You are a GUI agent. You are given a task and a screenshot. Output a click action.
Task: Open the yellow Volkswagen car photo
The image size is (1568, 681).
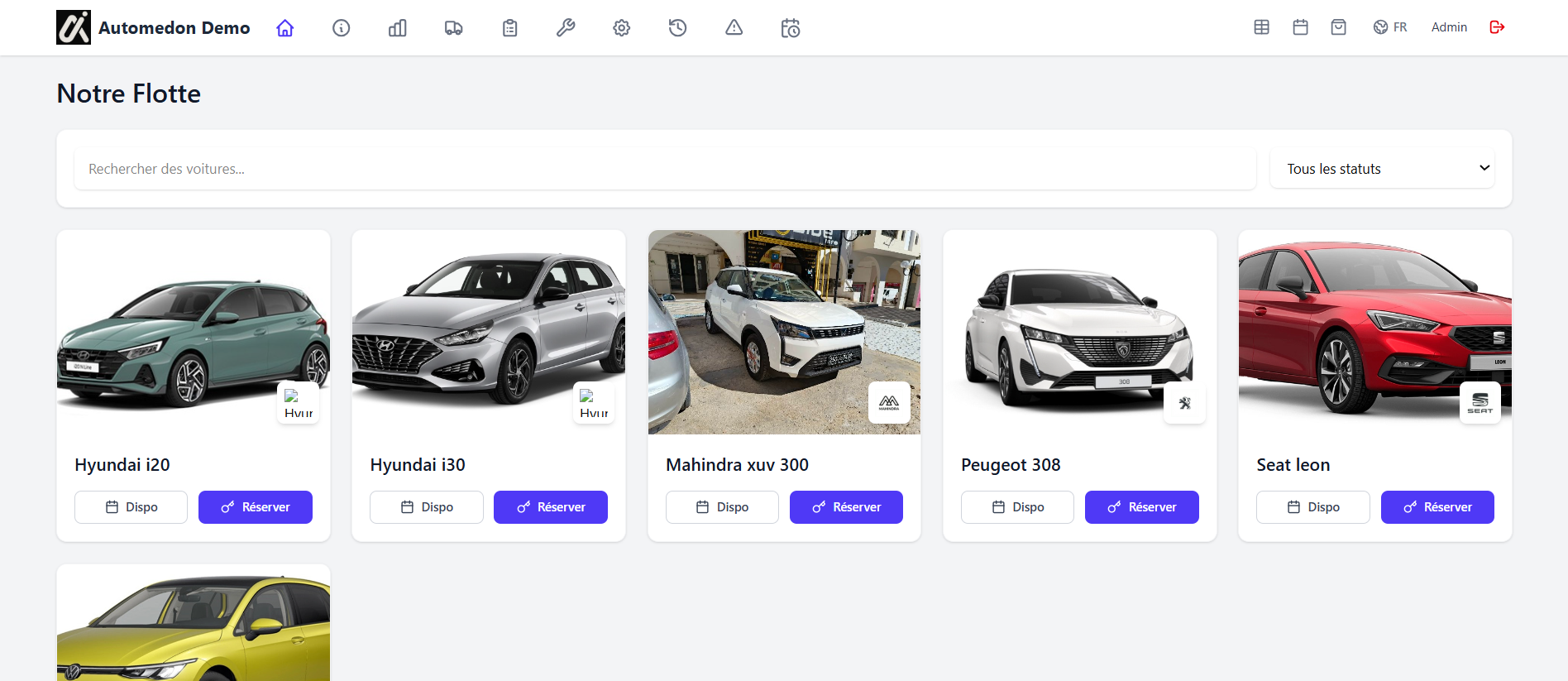point(194,623)
